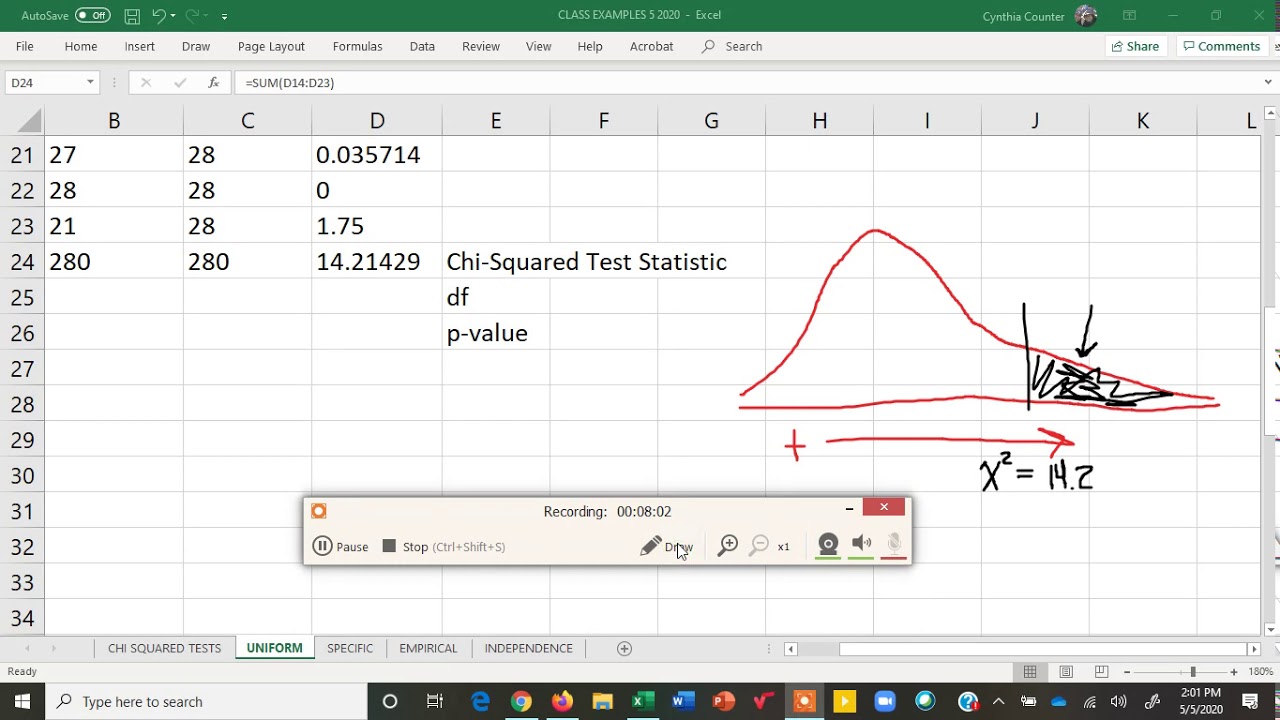Select the p-value label cell
The image size is (1280, 720).
click(495, 333)
